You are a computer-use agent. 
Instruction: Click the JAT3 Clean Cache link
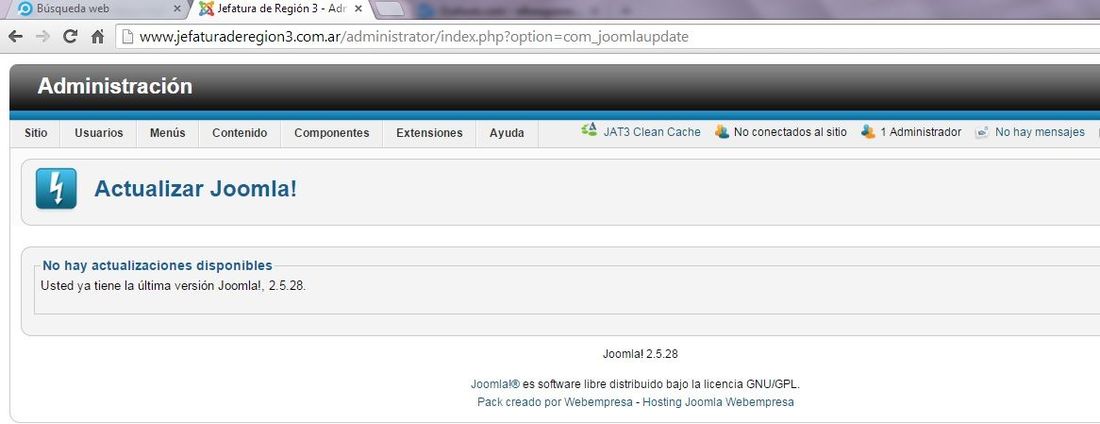tap(652, 132)
